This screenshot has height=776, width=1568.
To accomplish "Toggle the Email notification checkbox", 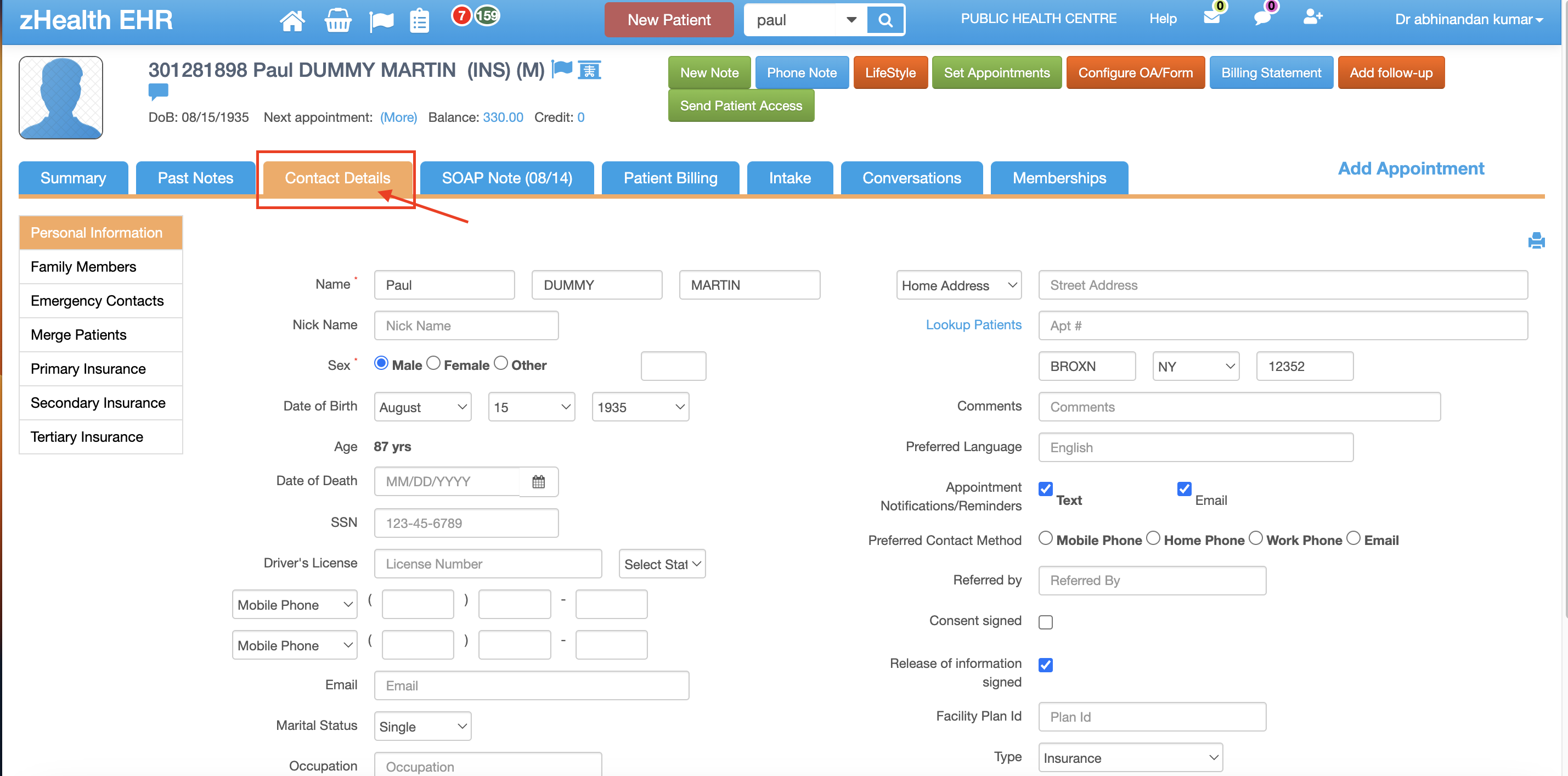I will point(1184,489).
